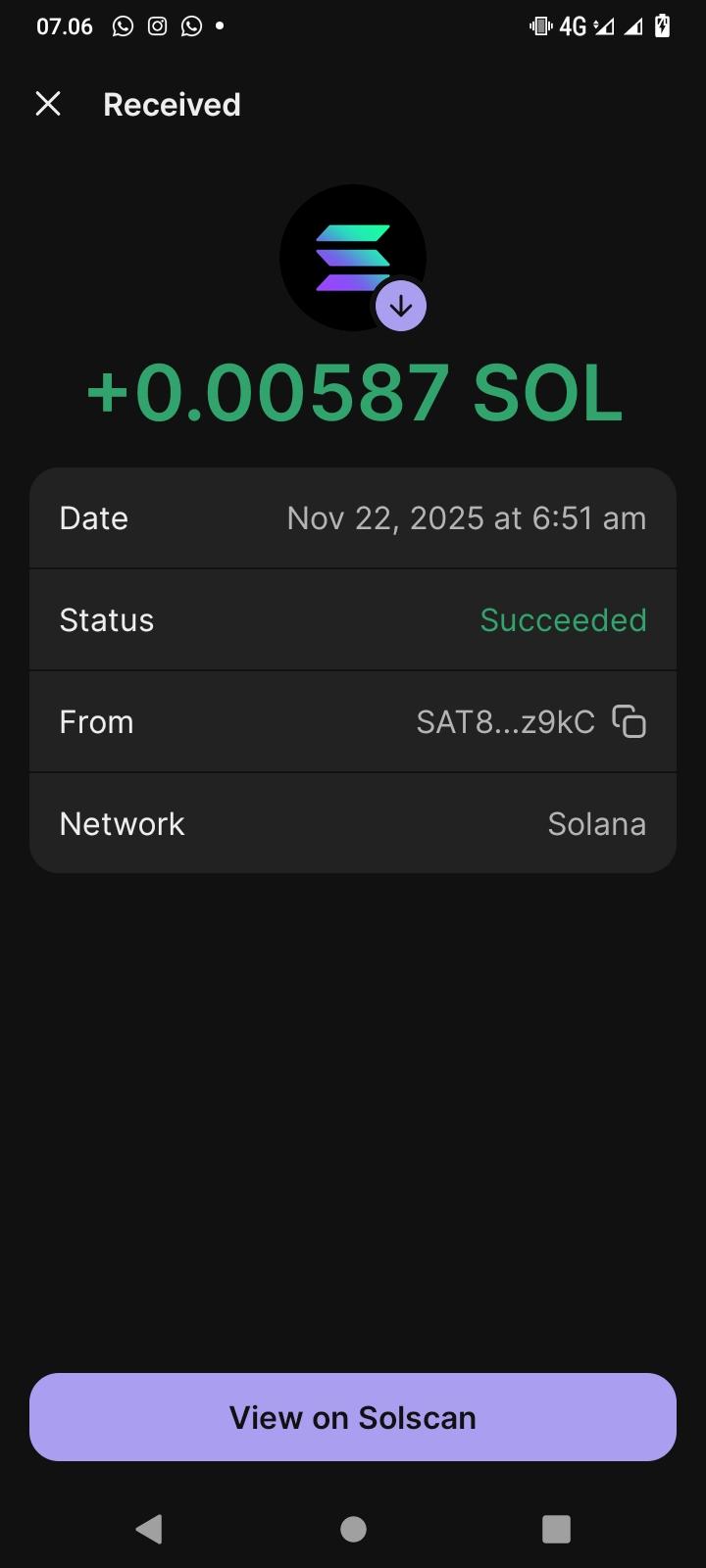This screenshot has height=1568, width=706.
Task: Tap the Solana token logo
Action: pyautogui.click(x=353, y=258)
